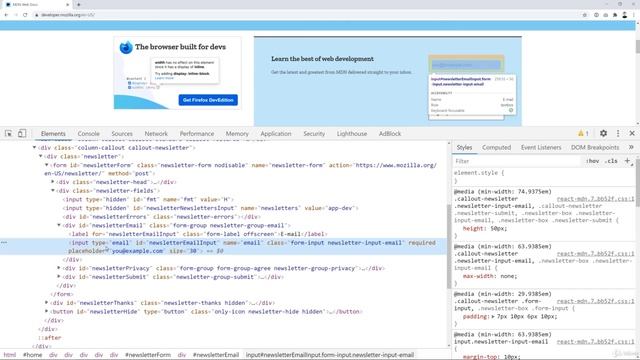
Task: Open Event Listeners tab
Action: click(x=541, y=147)
